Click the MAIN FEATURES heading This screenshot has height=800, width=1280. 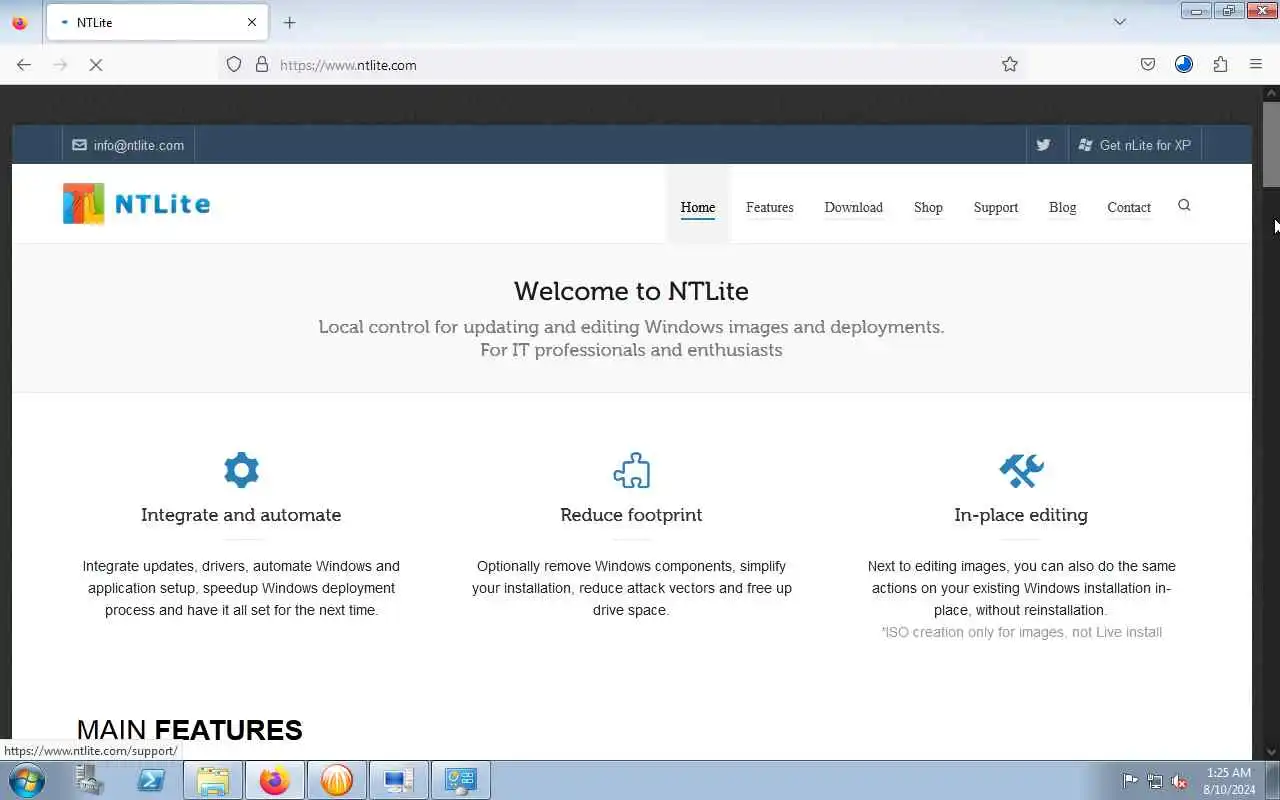(x=189, y=730)
